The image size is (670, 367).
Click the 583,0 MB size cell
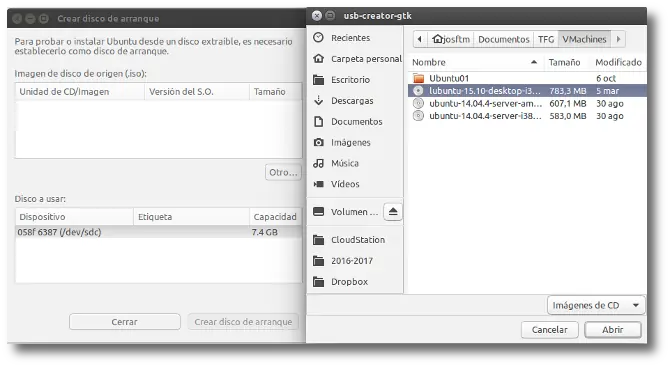pyautogui.click(x=568, y=116)
